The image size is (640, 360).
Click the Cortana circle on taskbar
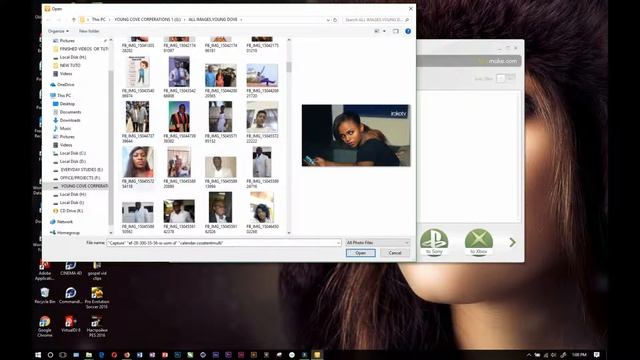pyautogui.click(x=50, y=355)
